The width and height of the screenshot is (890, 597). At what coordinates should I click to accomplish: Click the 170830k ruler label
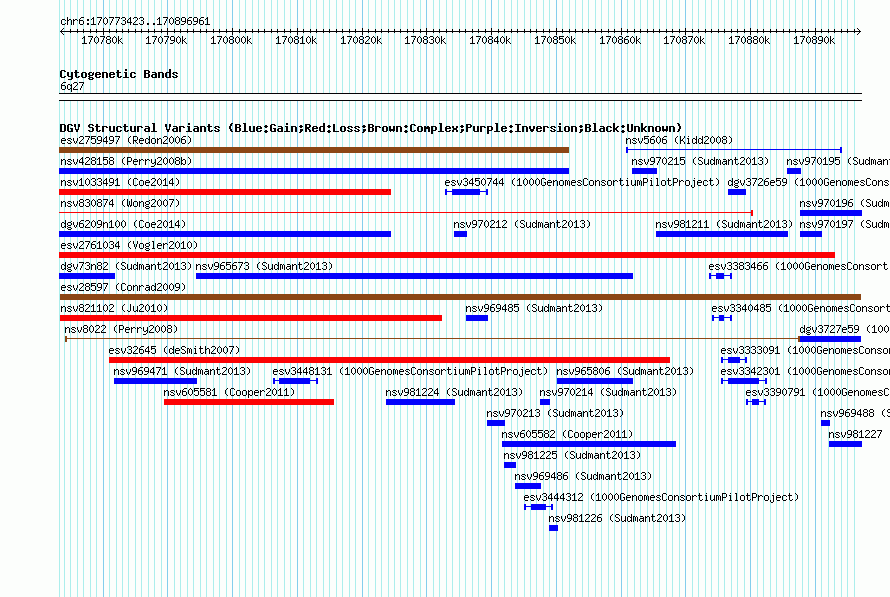click(x=425, y=41)
